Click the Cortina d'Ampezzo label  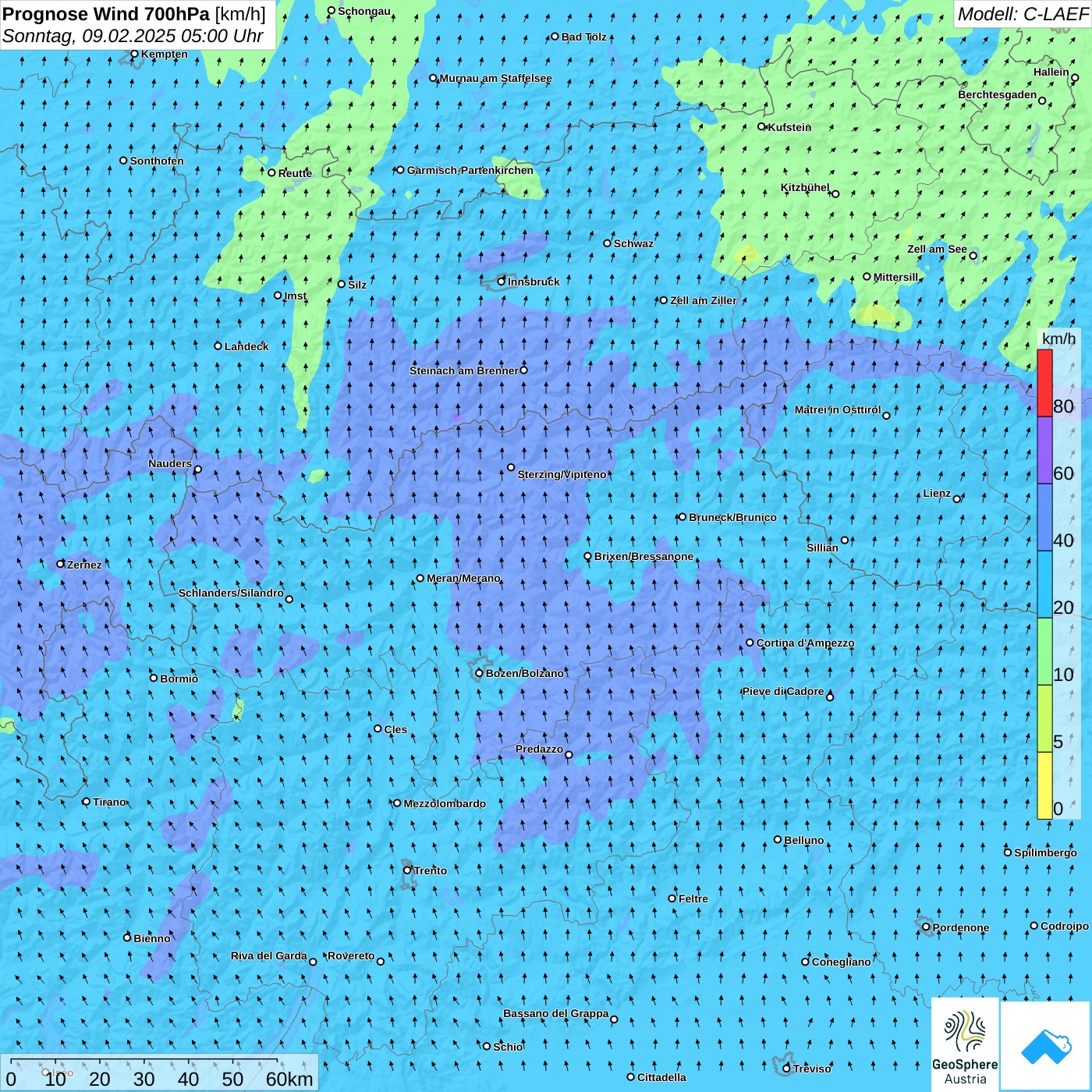point(805,643)
